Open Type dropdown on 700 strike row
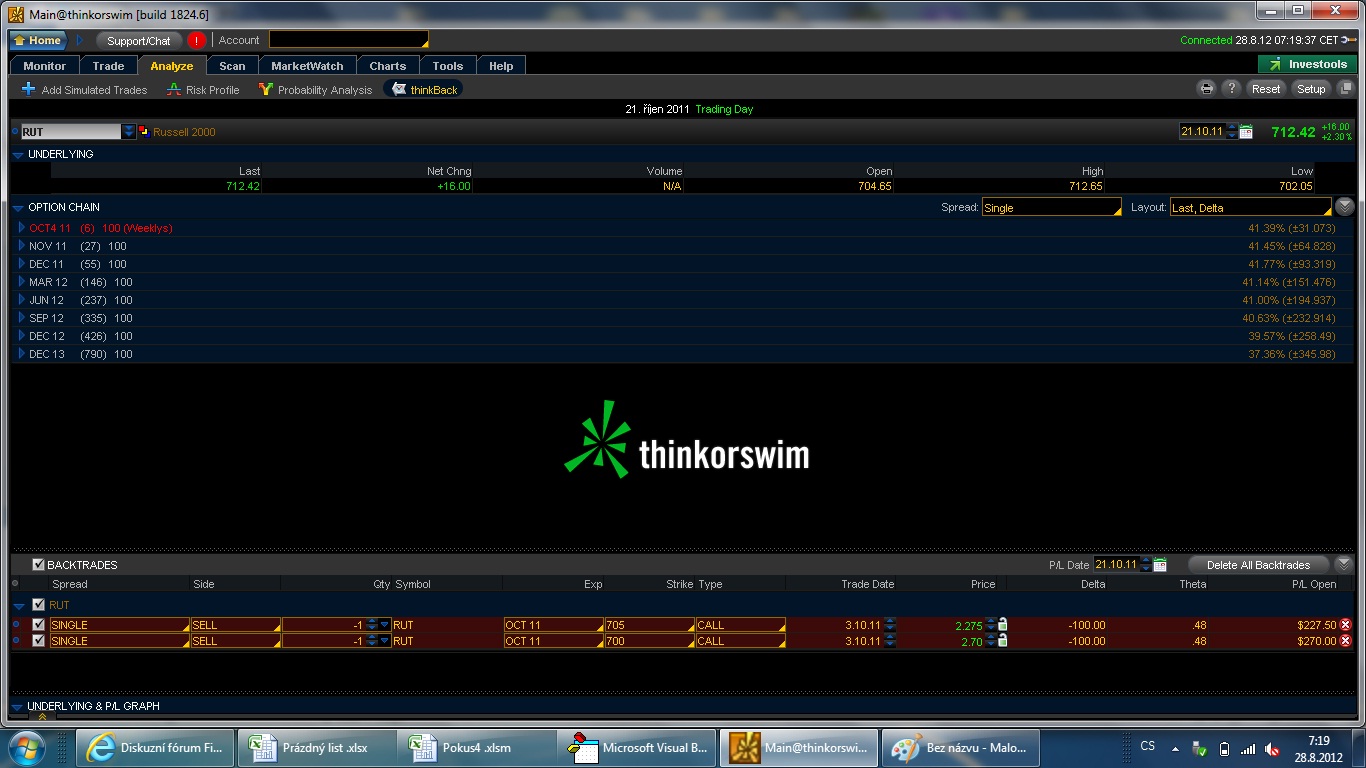 click(x=741, y=641)
